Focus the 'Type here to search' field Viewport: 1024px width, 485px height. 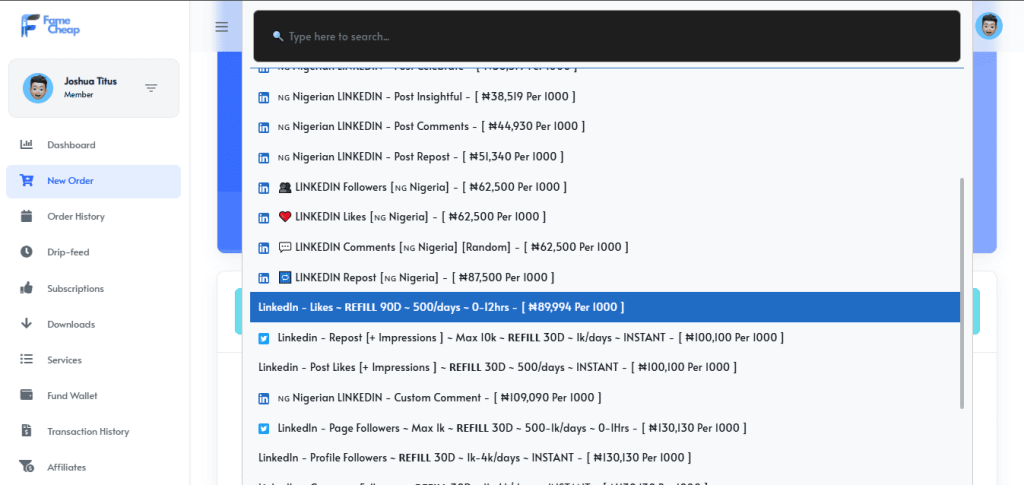point(607,37)
